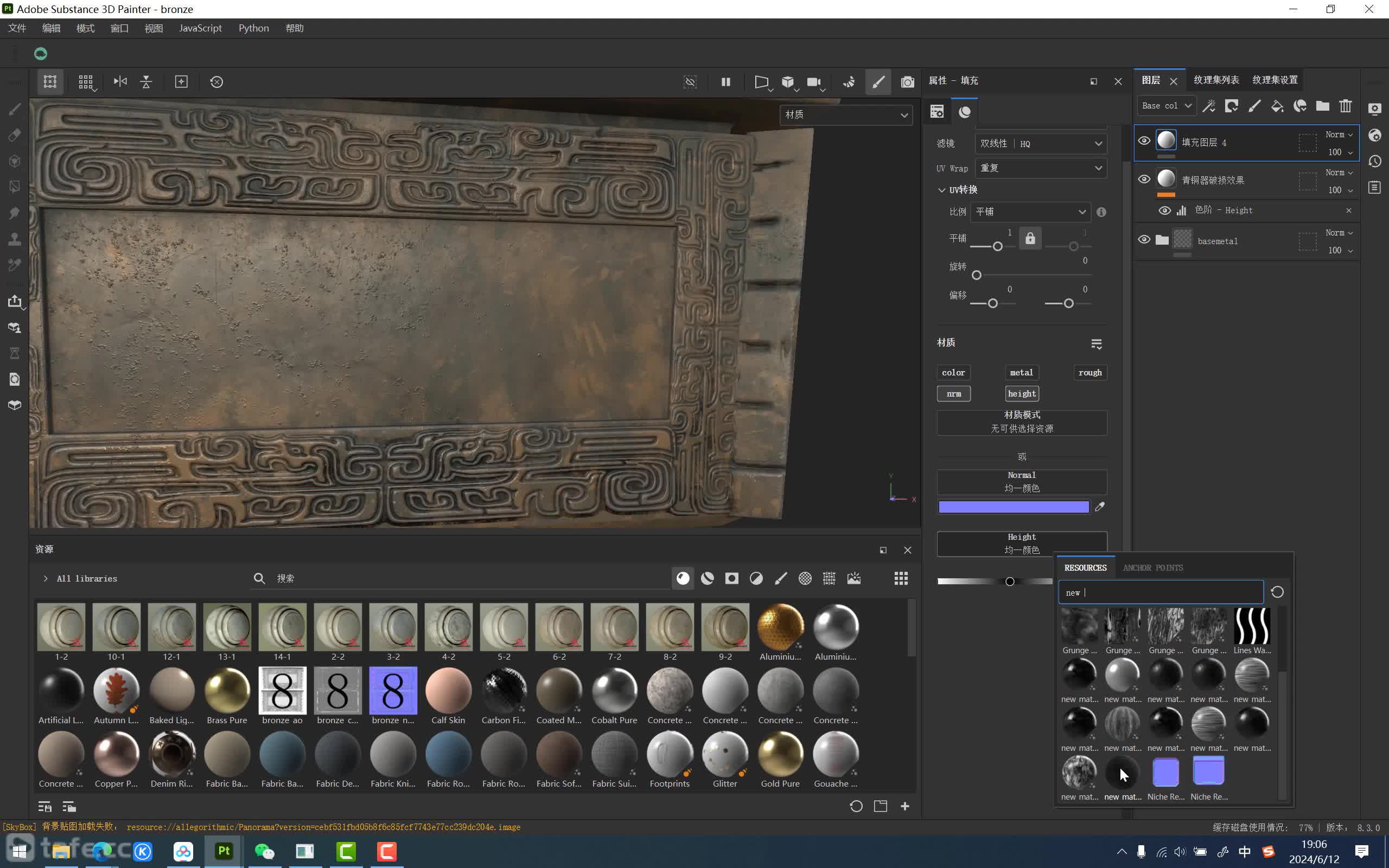
Task: Toggle the color channel button
Action: point(953,373)
